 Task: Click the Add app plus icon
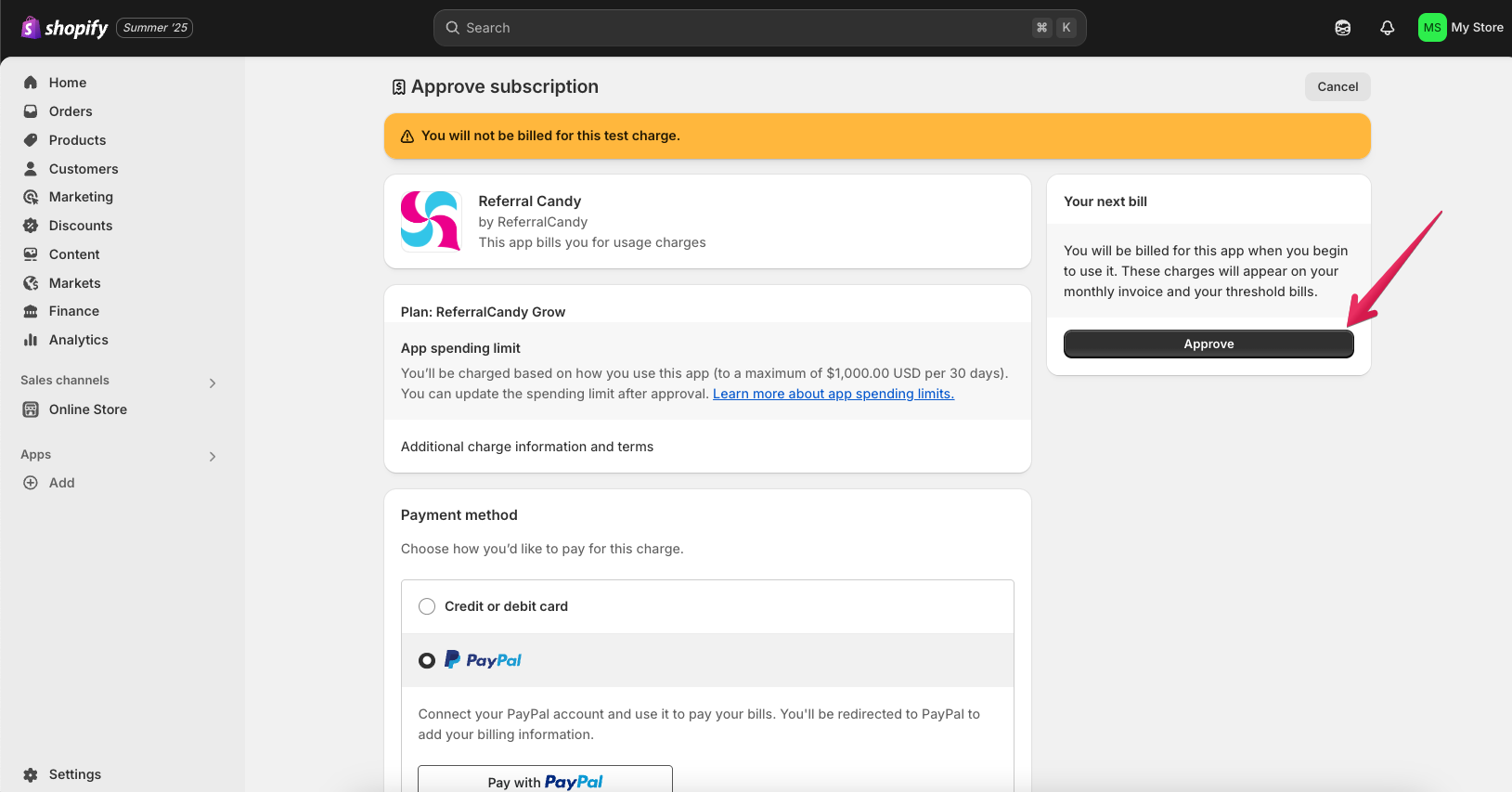[31, 483]
